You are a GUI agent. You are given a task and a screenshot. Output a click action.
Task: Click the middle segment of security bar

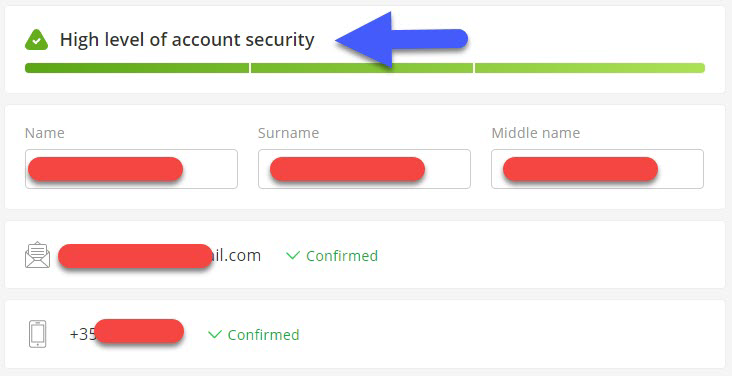point(362,68)
